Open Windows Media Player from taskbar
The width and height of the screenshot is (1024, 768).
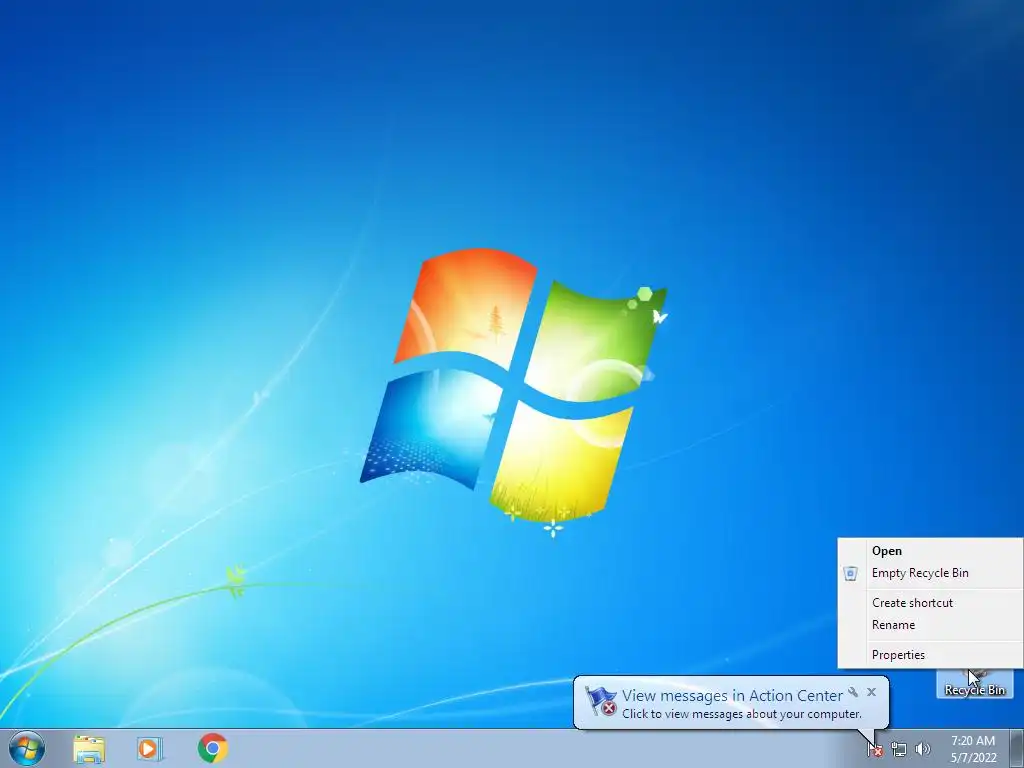point(150,748)
